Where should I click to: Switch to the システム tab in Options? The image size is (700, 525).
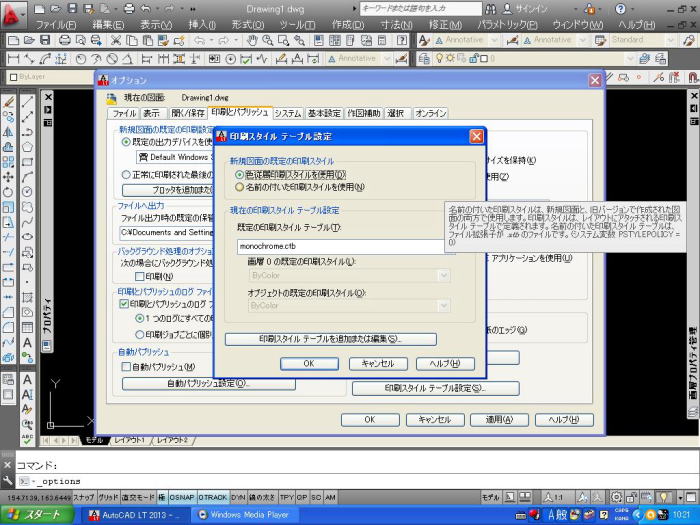288,113
